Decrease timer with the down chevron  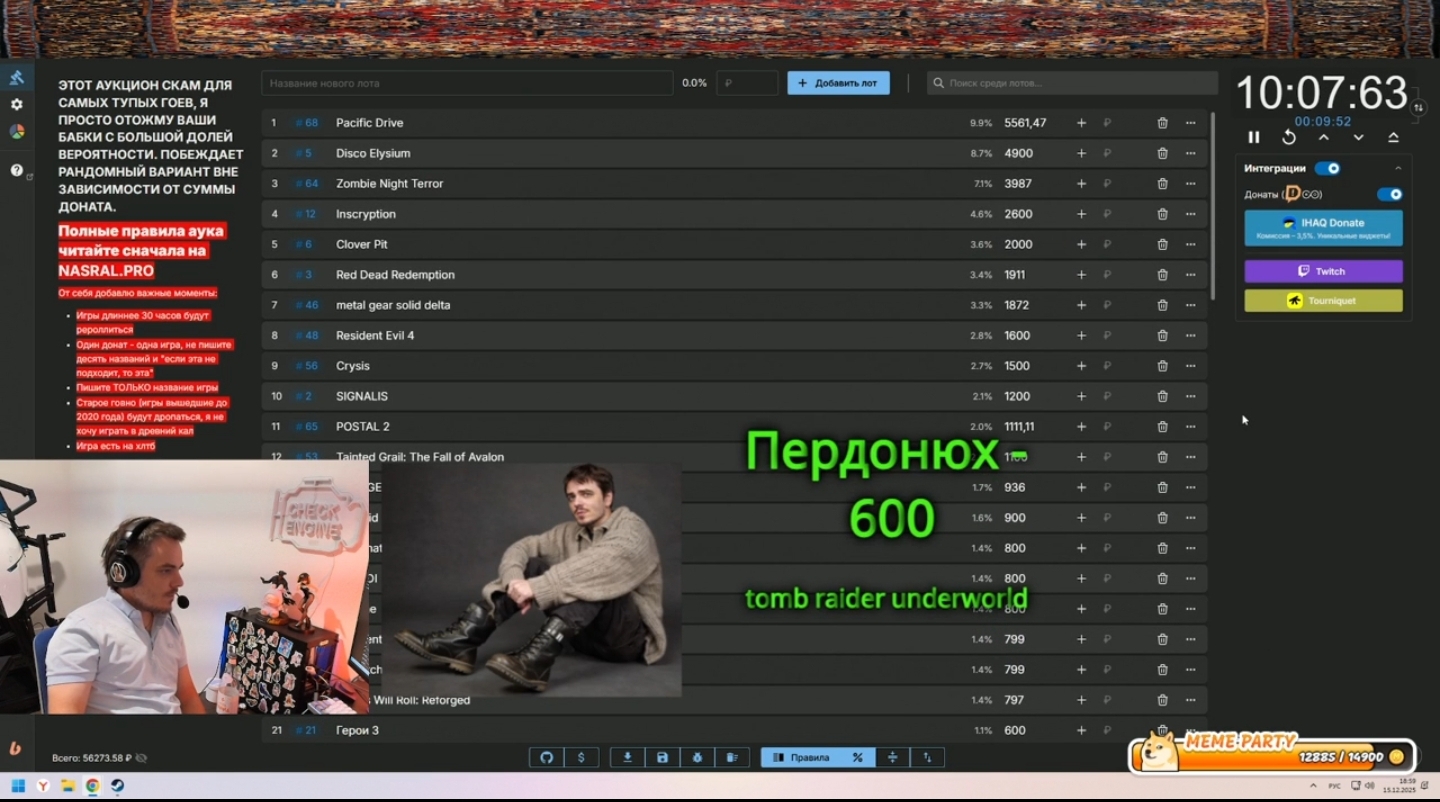pyautogui.click(x=1358, y=137)
